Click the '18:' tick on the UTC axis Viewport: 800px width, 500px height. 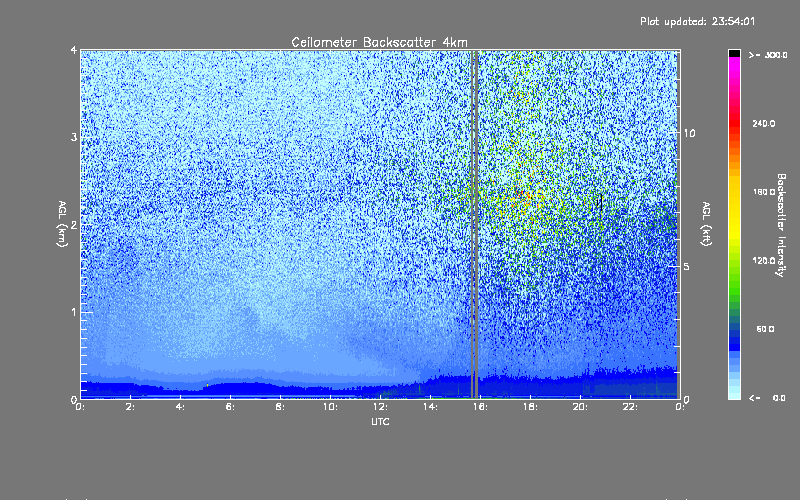coord(530,407)
